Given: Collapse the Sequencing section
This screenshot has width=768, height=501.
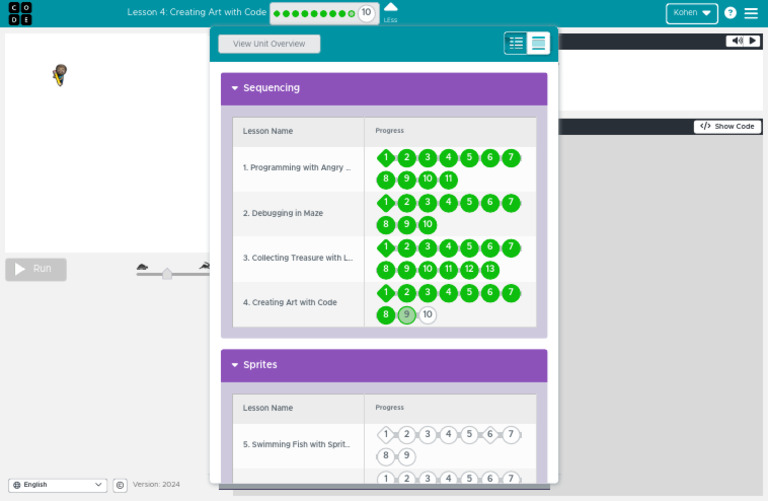Looking at the screenshot, I should (384, 89).
